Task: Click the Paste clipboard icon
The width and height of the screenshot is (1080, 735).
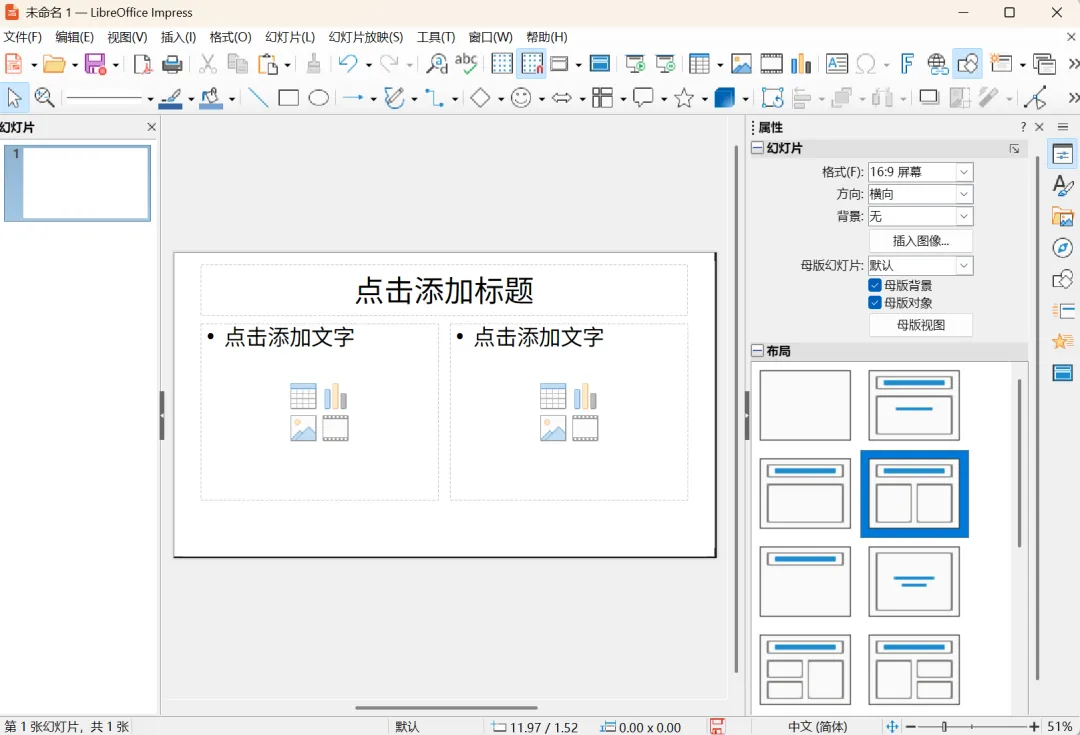Action: tap(267, 64)
